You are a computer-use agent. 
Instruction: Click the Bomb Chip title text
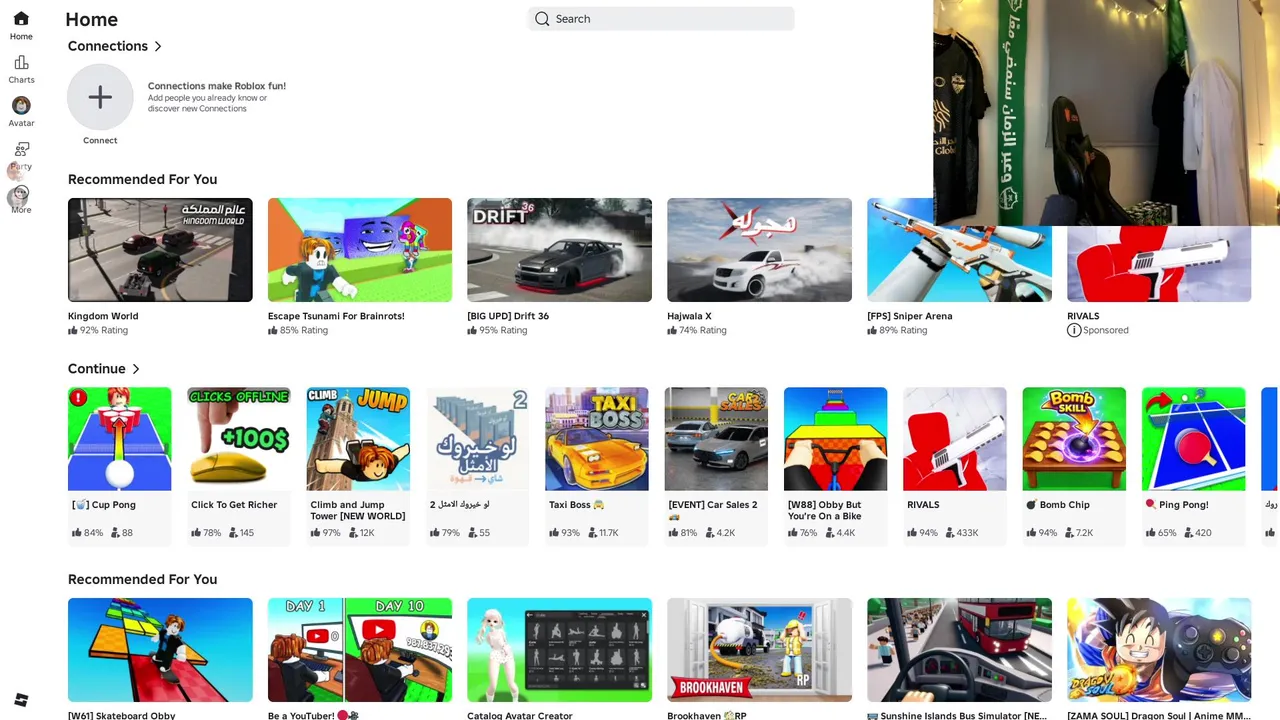pyautogui.click(x=1058, y=505)
